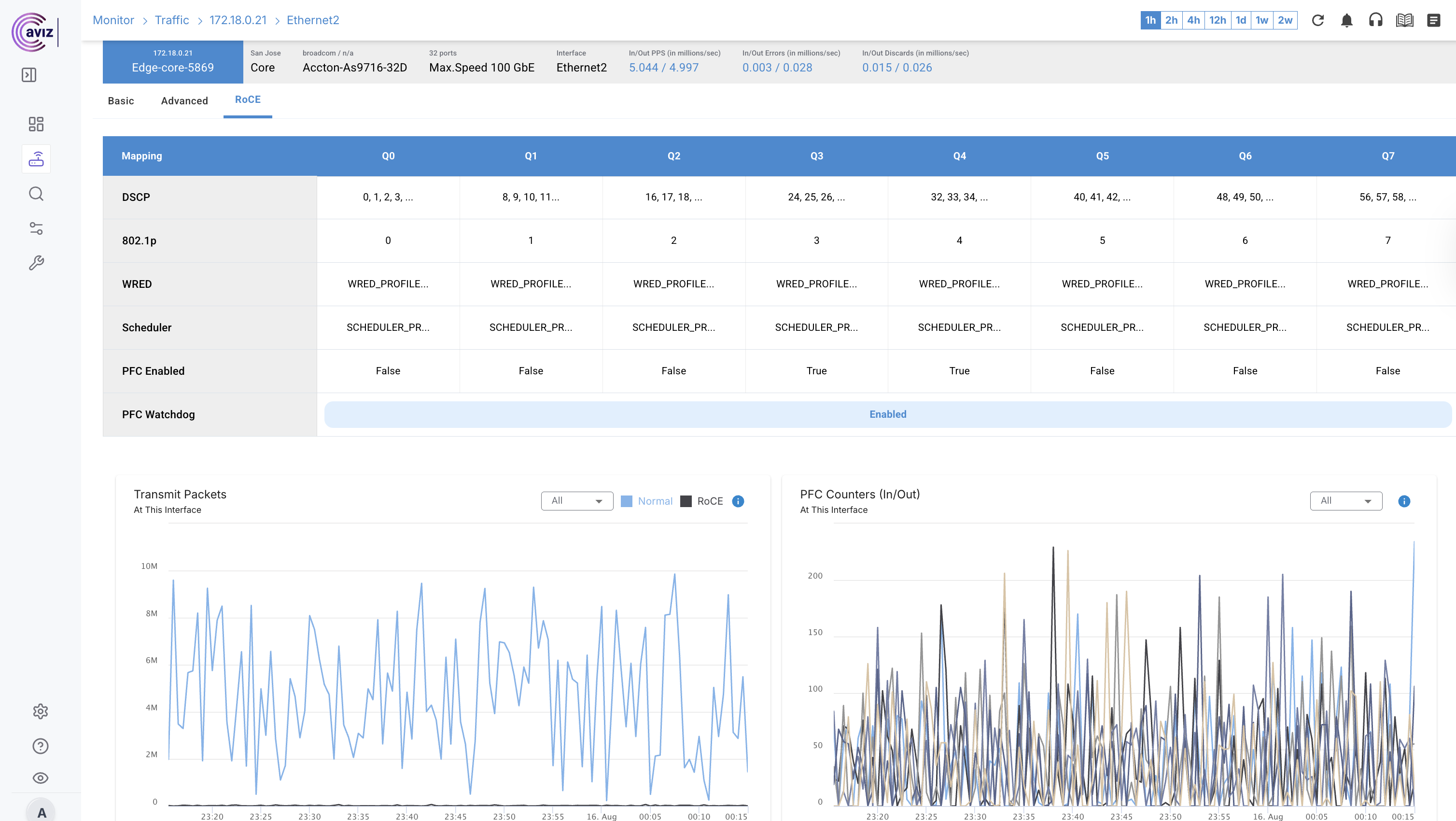Click the 172.18.0.21 breadcrumb link
The height and width of the screenshot is (821, 1456).
tap(238, 20)
